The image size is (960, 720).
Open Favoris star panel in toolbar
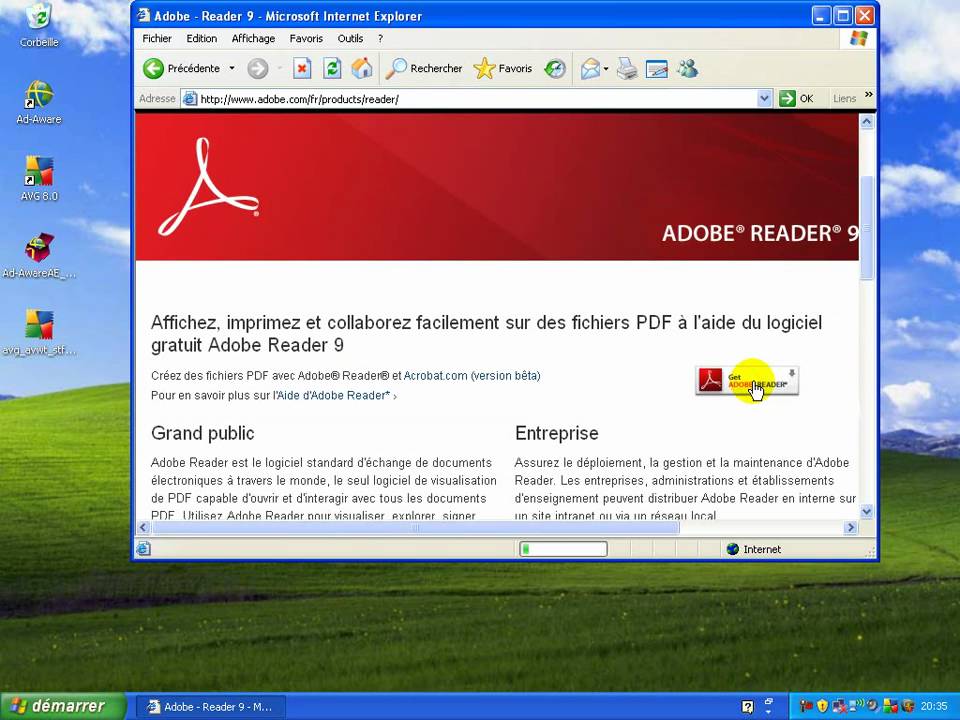(503, 69)
